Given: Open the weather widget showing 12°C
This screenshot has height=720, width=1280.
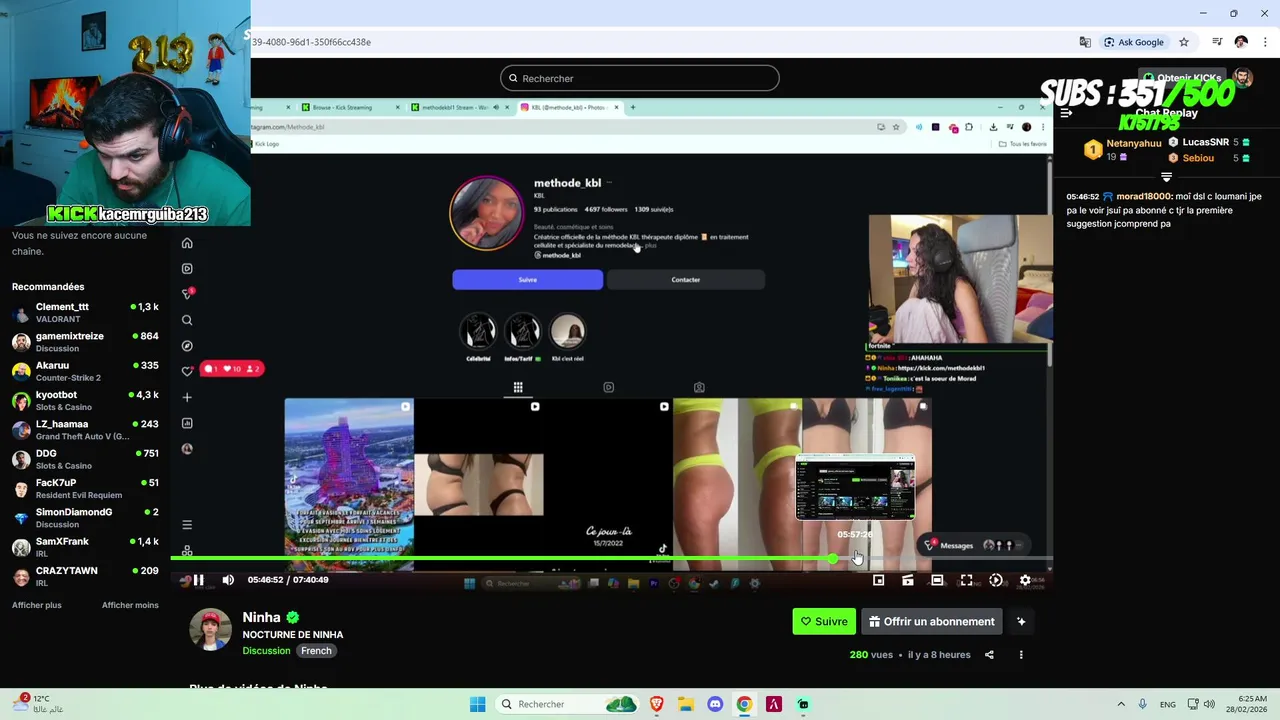Looking at the screenshot, I should tap(38, 704).
